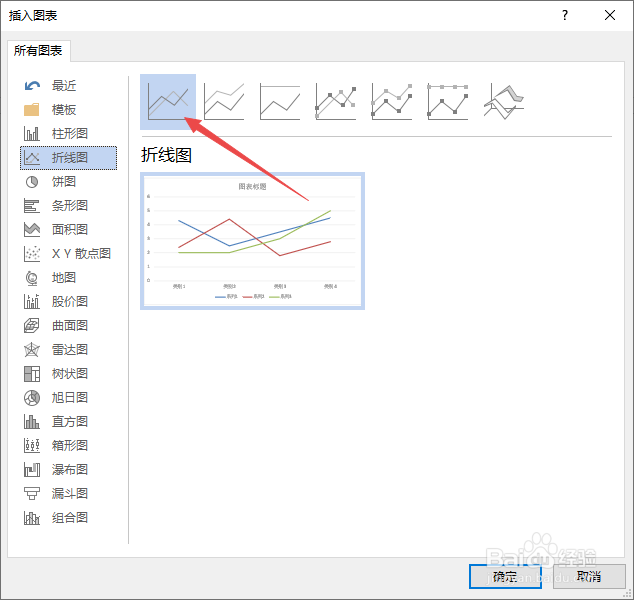Select the 折线图 line chart category
Viewport: 634px width, 600px height.
click(68, 158)
